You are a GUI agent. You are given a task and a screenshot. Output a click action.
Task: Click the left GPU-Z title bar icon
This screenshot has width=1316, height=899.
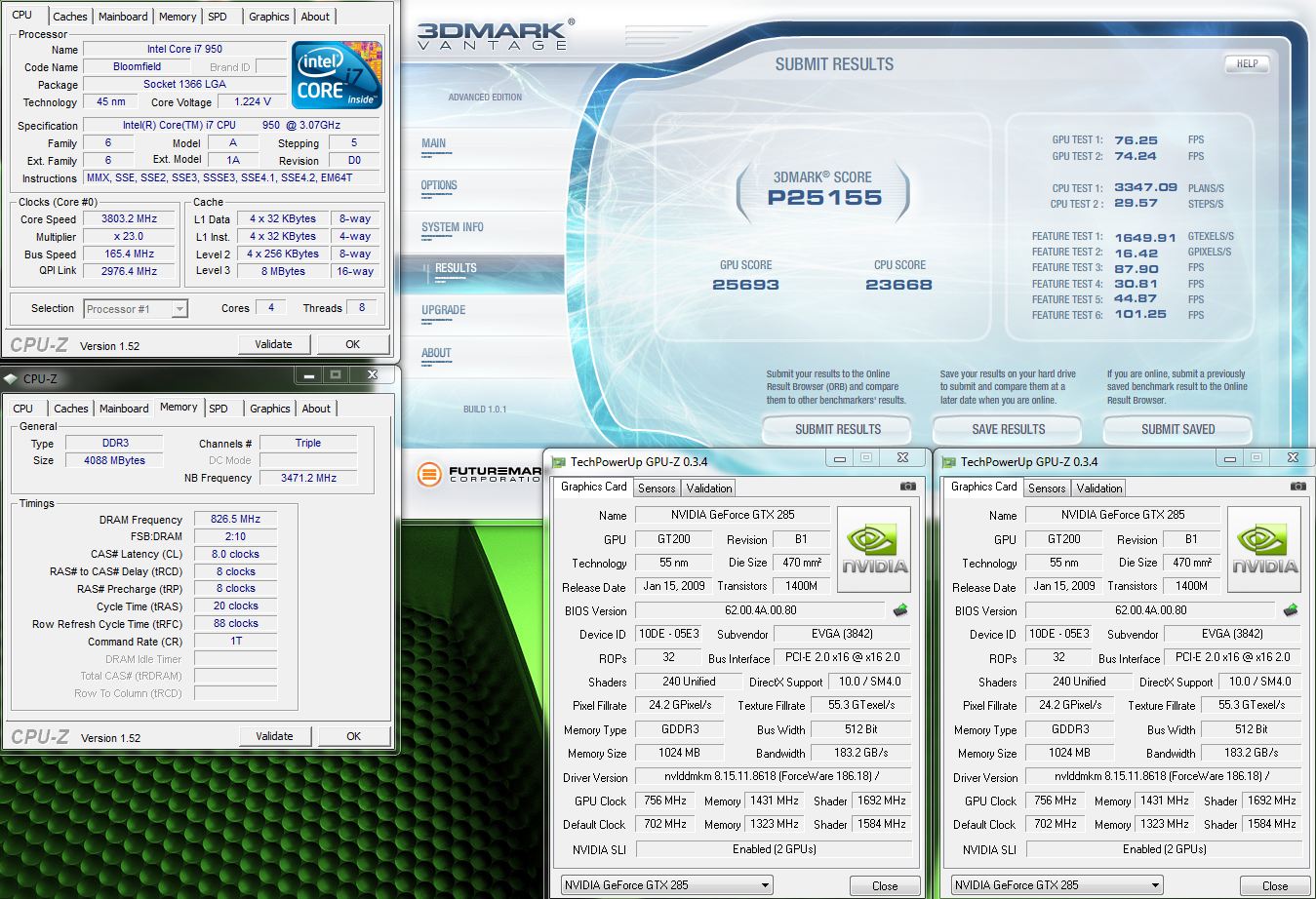[x=559, y=462]
